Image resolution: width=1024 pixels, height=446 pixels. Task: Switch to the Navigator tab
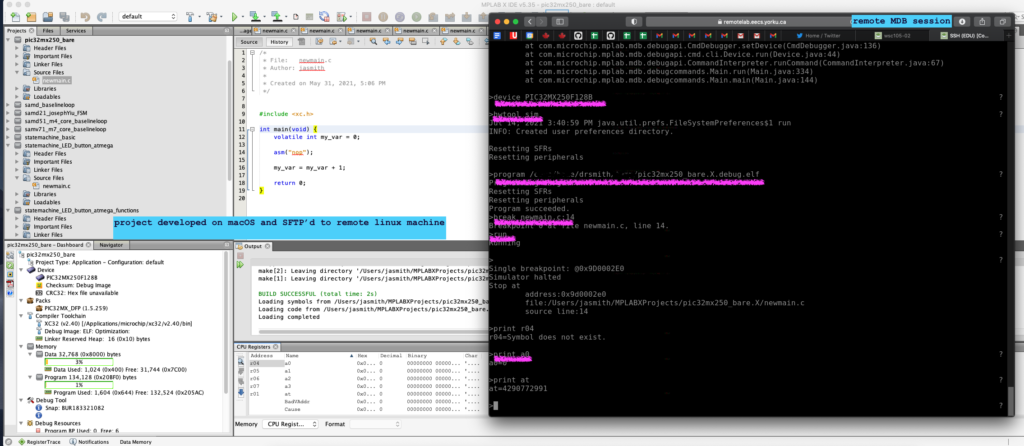[x=109, y=245]
